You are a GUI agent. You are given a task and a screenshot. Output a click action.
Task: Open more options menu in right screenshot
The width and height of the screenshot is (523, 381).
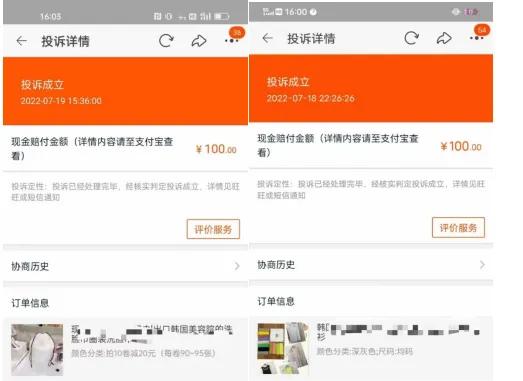tap(477, 38)
